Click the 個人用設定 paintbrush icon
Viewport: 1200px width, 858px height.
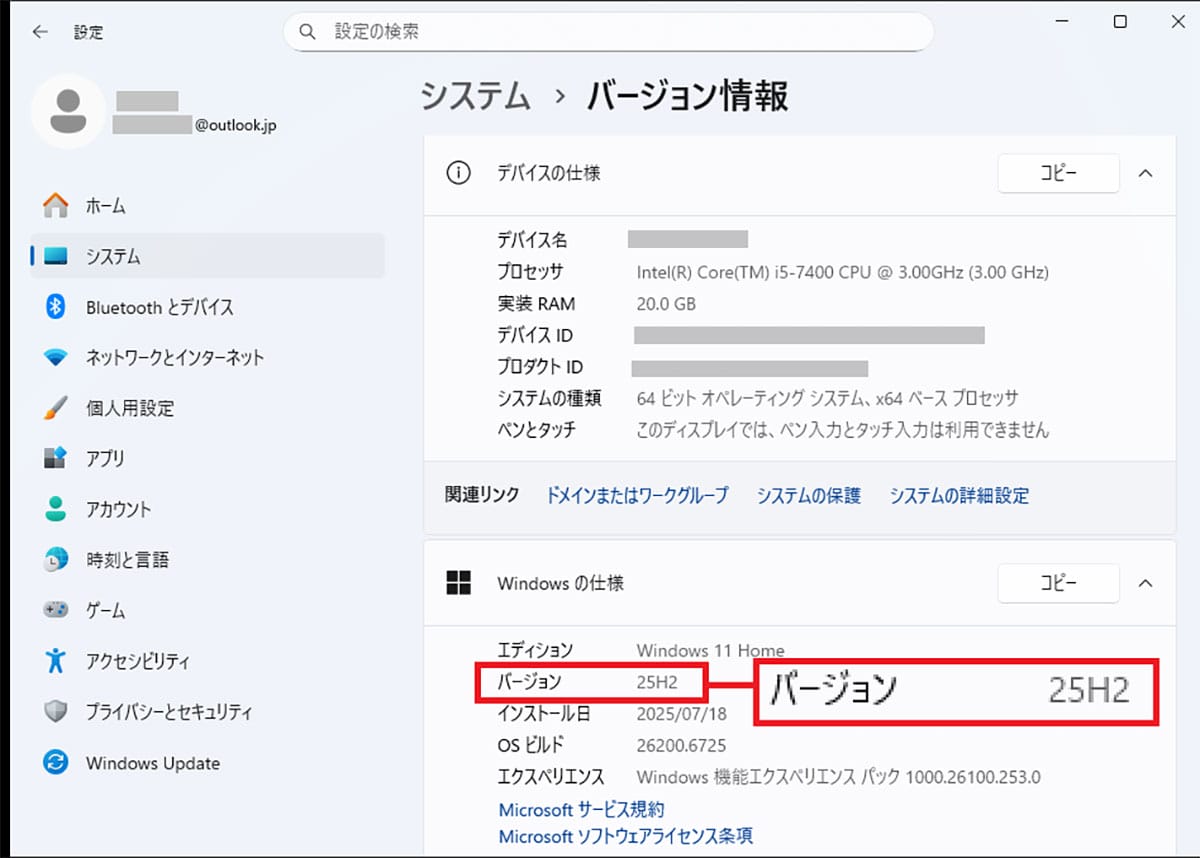click(56, 408)
